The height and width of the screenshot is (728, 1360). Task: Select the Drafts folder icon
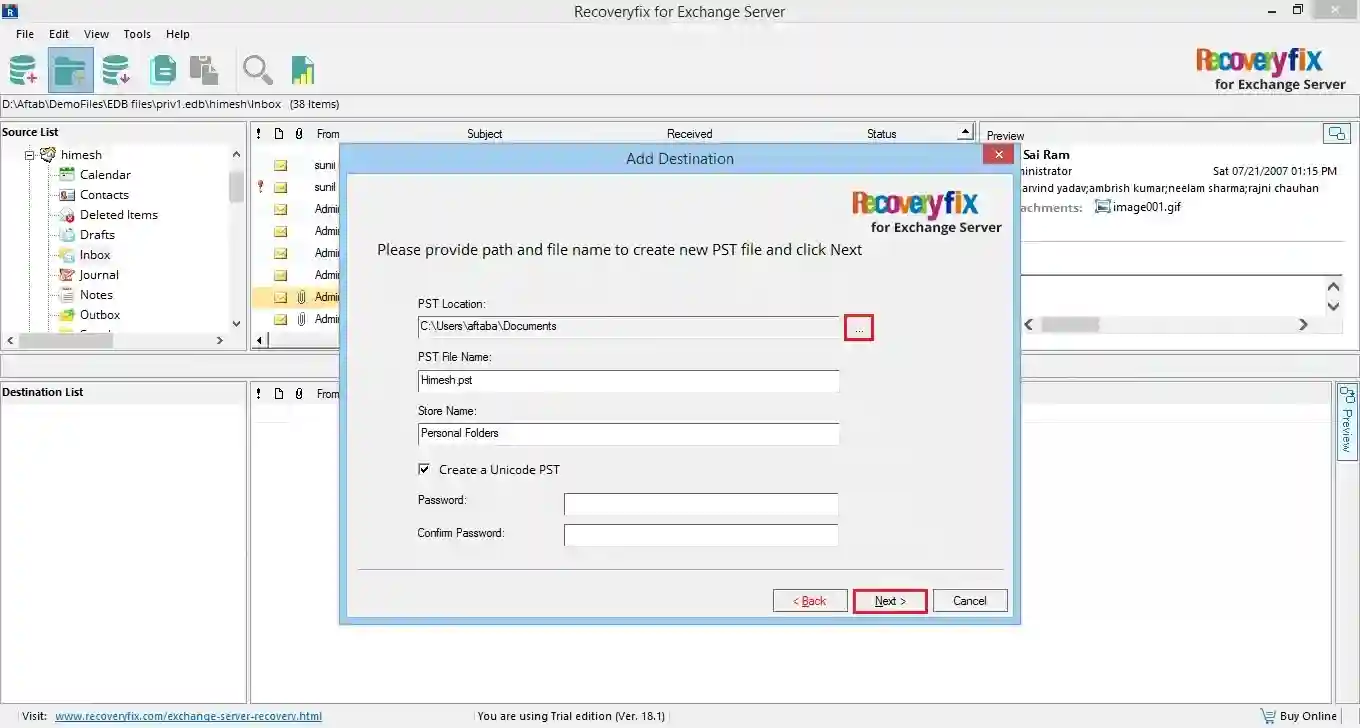pos(67,235)
